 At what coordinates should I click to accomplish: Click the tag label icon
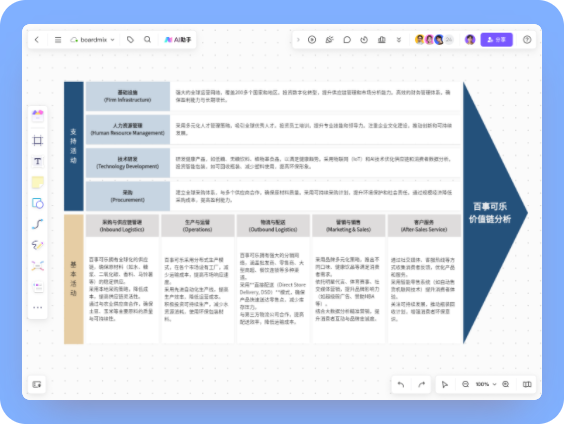[130, 40]
